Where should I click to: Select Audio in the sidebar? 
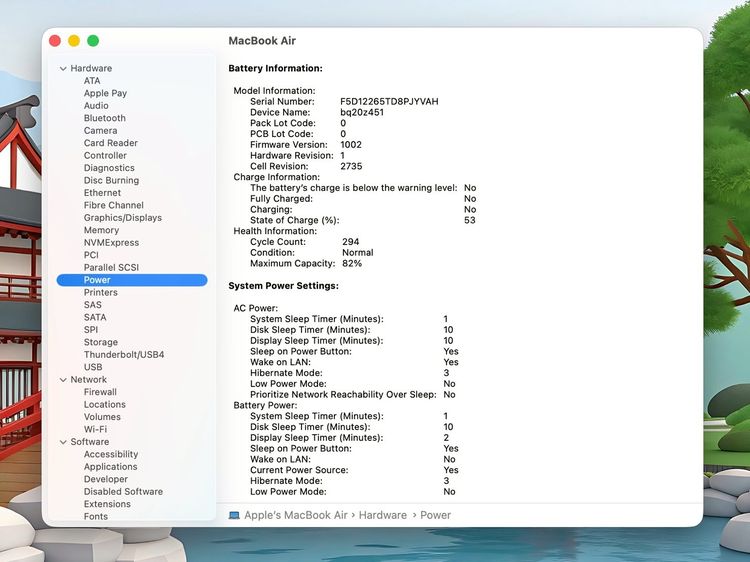pyautogui.click(x=96, y=106)
